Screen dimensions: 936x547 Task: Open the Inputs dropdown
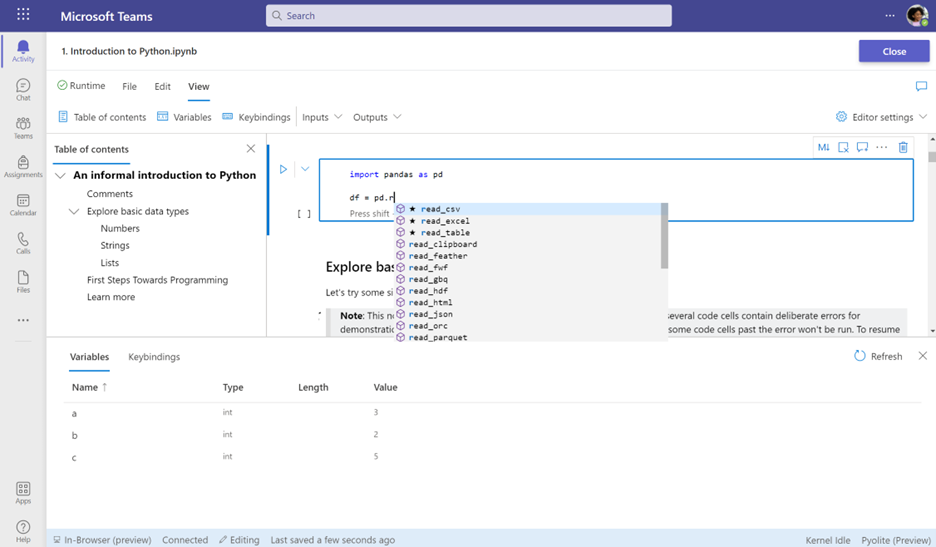(322, 117)
